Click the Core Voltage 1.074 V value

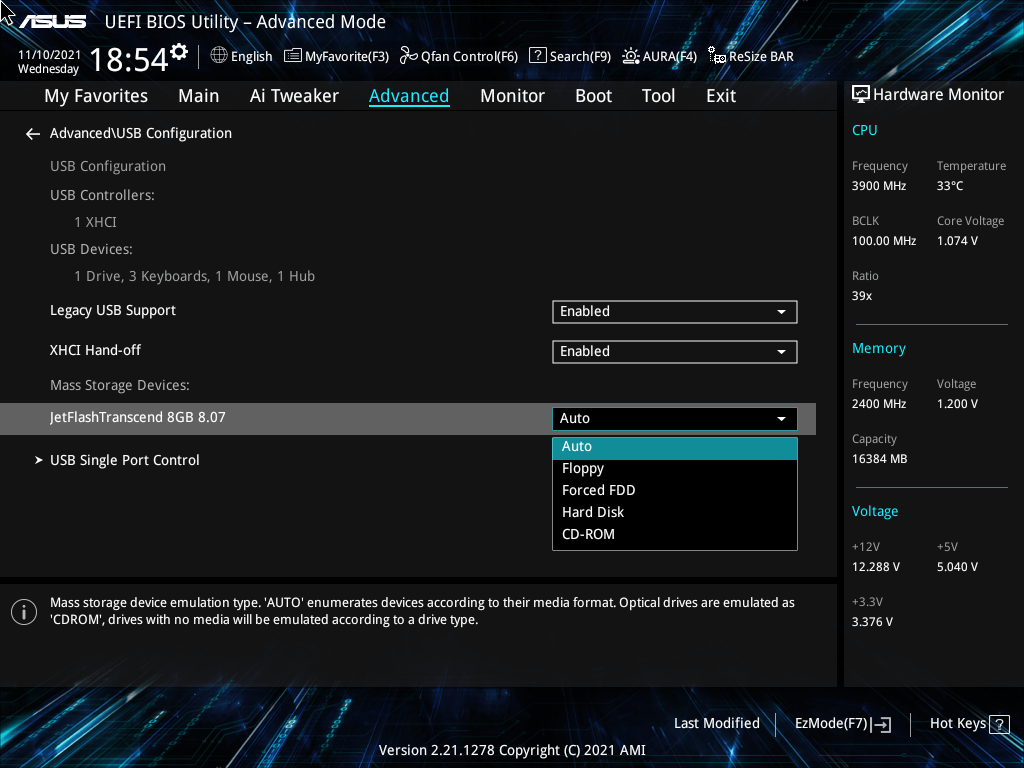pos(957,241)
